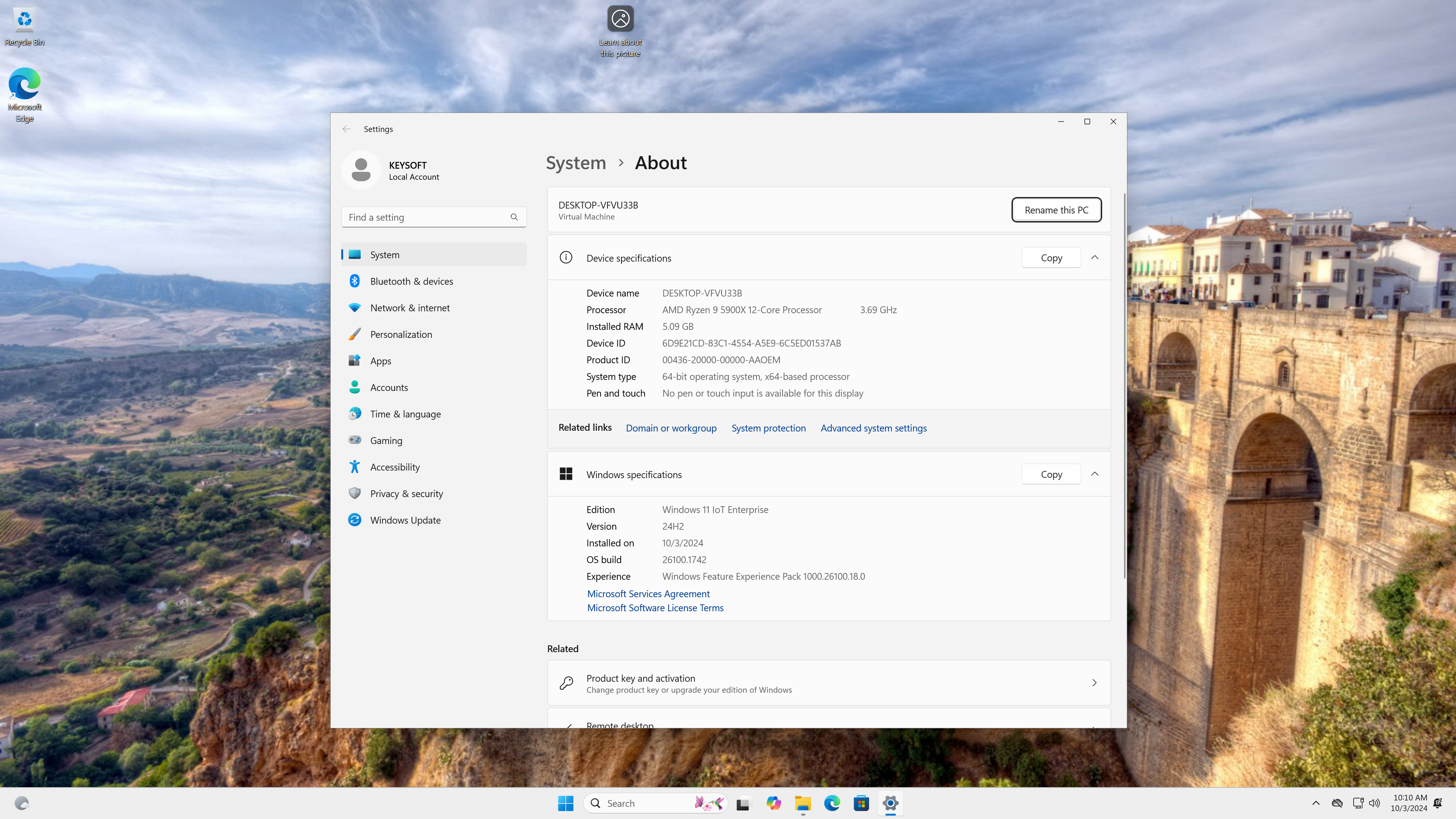
Task: Click Device specifications info icon
Action: pyautogui.click(x=565, y=258)
